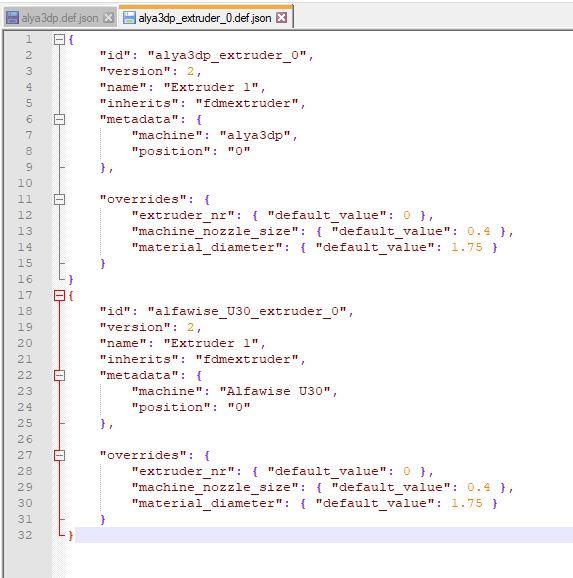Click line number 26 in the margin

tap(25, 439)
